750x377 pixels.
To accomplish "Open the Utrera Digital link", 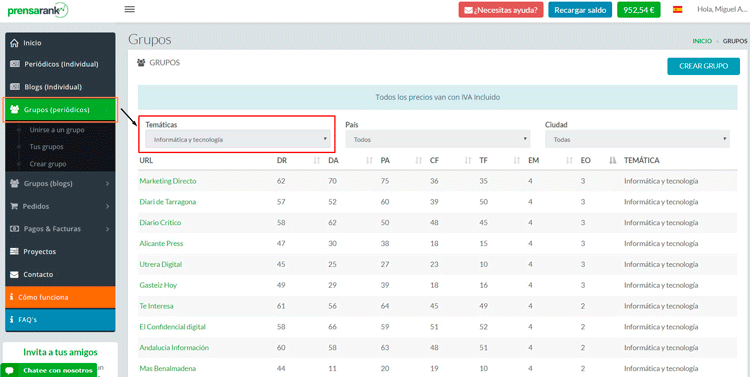I will [x=161, y=264].
